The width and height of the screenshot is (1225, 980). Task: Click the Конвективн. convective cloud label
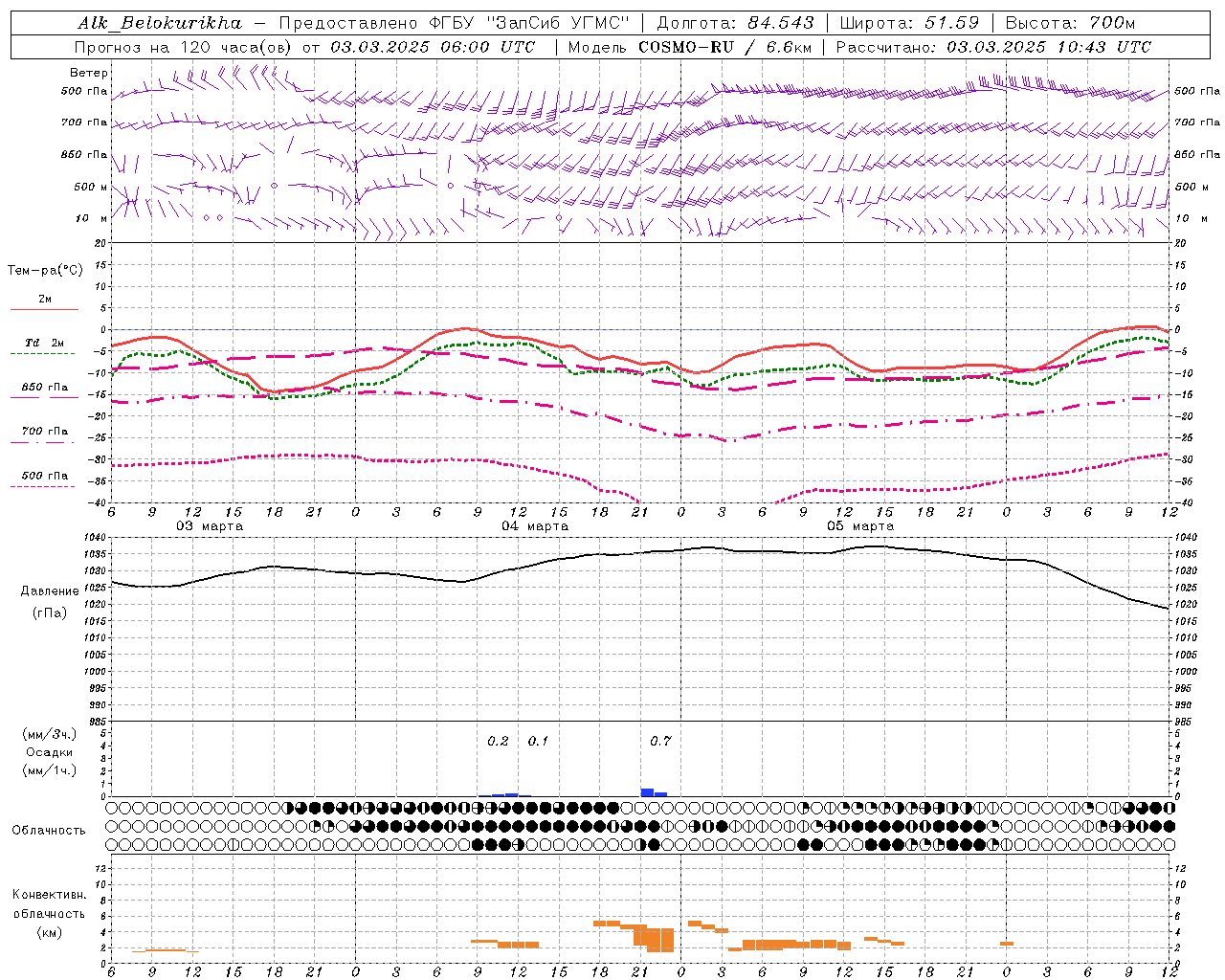[x=49, y=895]
